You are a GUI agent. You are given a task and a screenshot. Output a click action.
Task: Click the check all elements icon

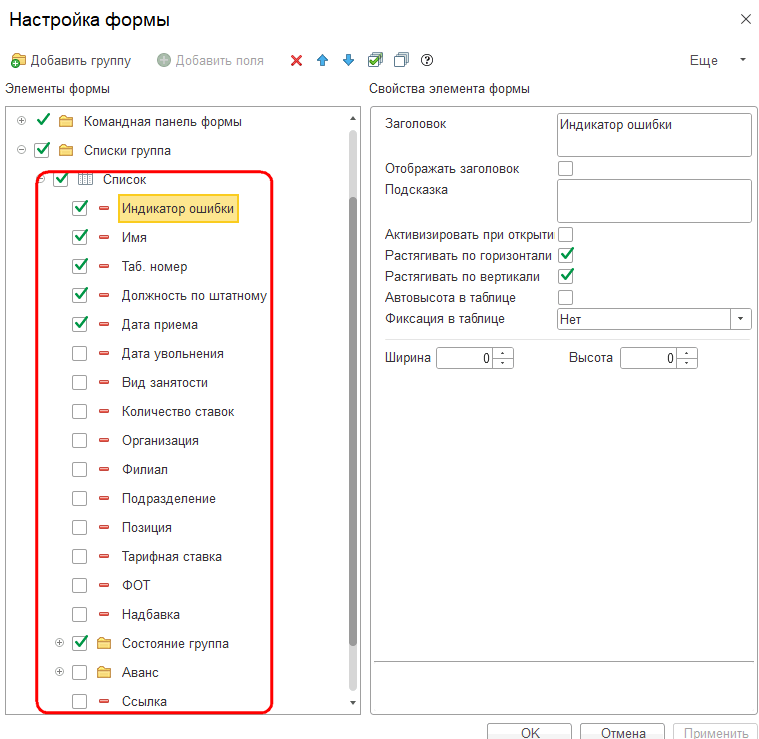375,60
